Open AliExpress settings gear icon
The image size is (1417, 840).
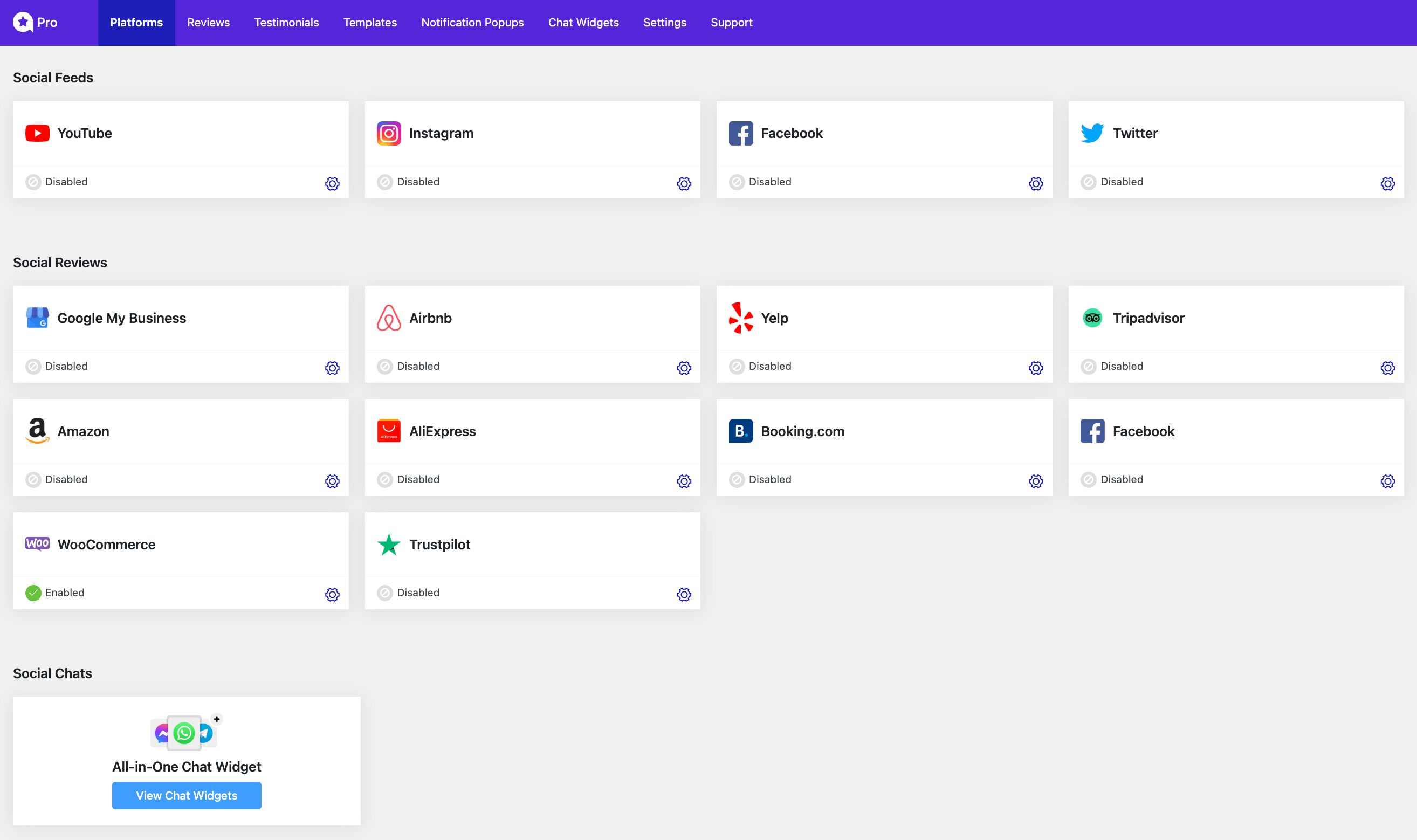point(684,481)
